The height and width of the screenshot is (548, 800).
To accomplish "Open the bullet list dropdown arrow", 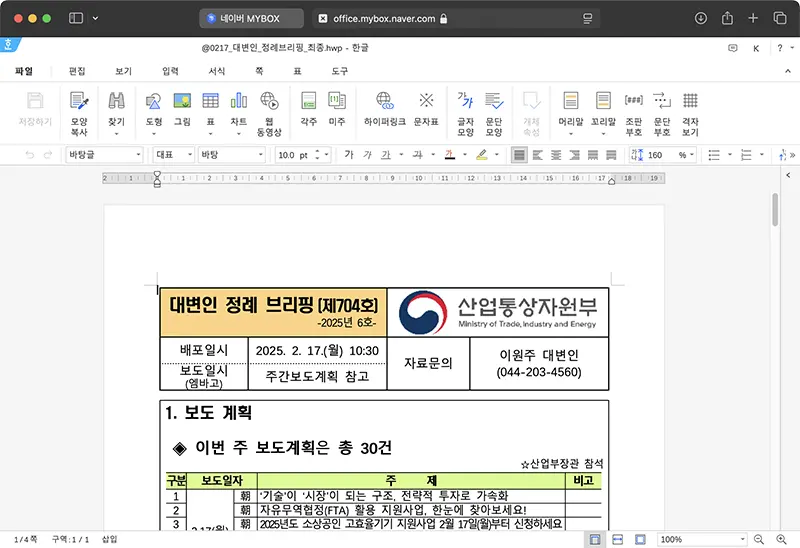I will pos(730,155).
